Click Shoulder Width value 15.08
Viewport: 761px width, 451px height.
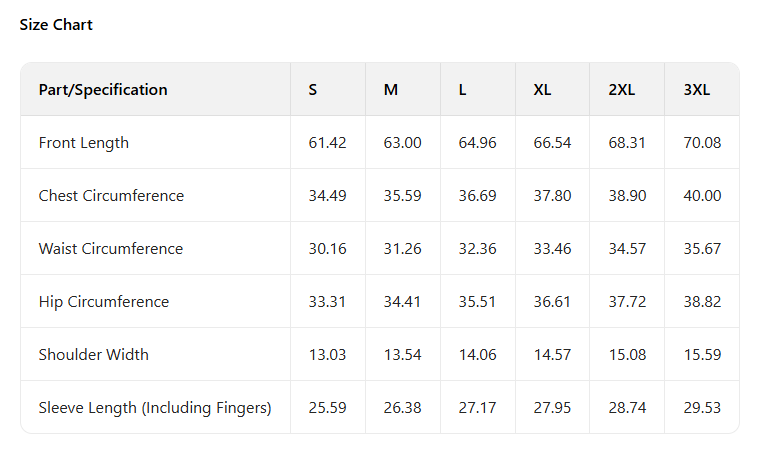coord(627,355)
